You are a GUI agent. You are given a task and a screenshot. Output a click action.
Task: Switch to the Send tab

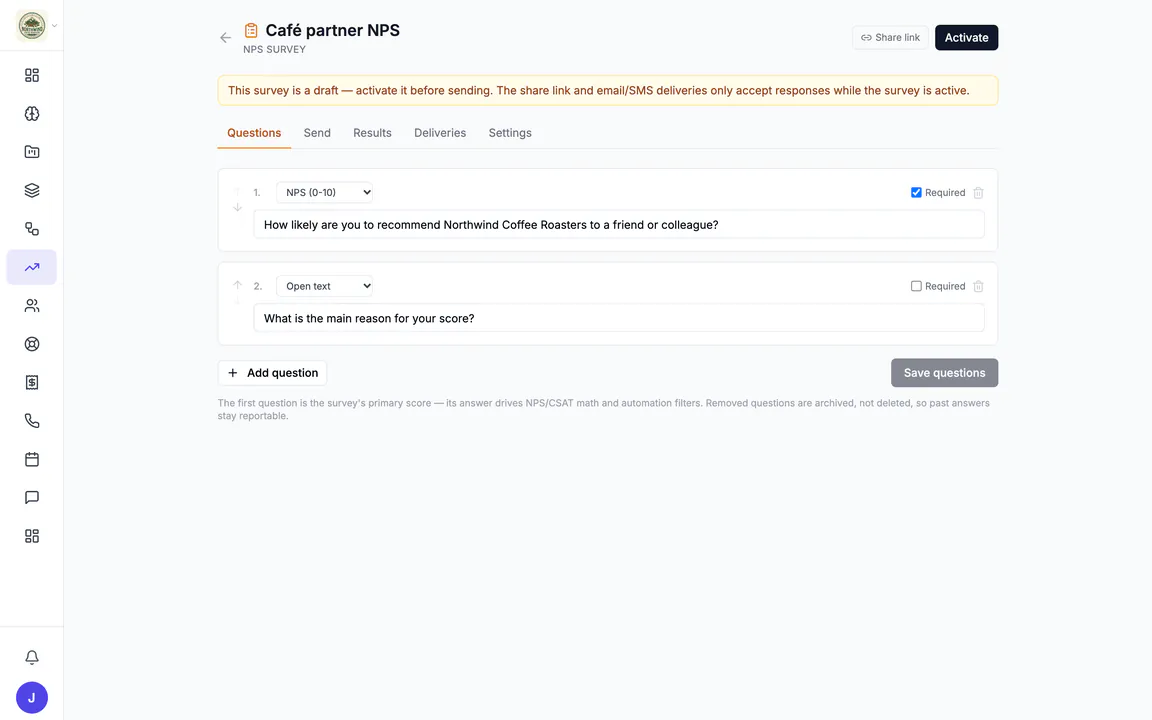click(x=317, y=133)
